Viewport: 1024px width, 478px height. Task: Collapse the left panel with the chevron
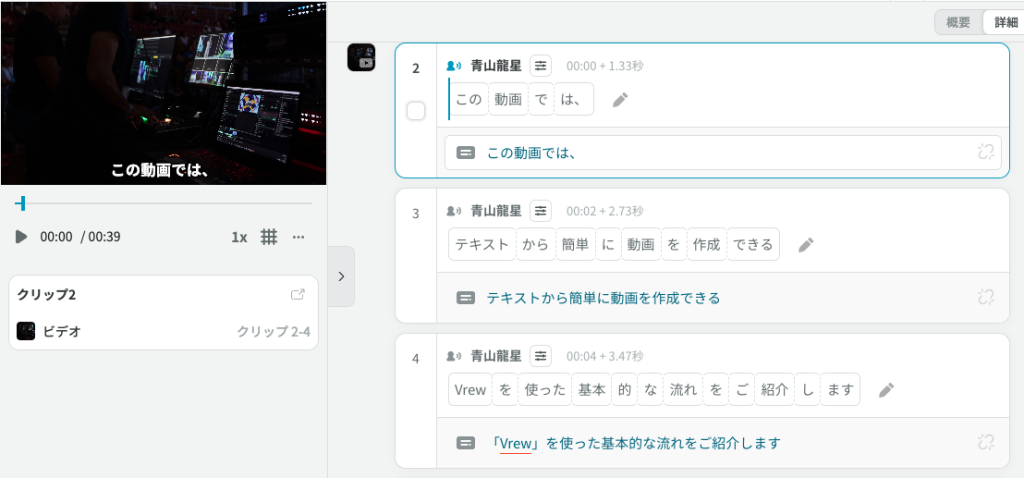[341, 276]
